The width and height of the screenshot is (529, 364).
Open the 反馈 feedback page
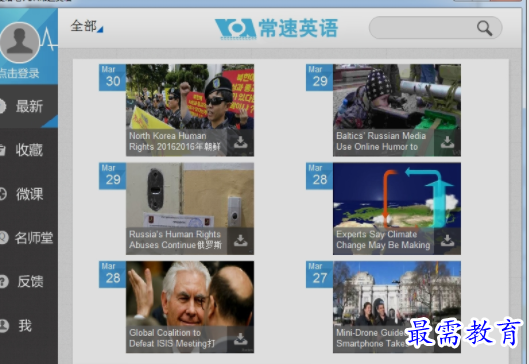click(29, 281)
